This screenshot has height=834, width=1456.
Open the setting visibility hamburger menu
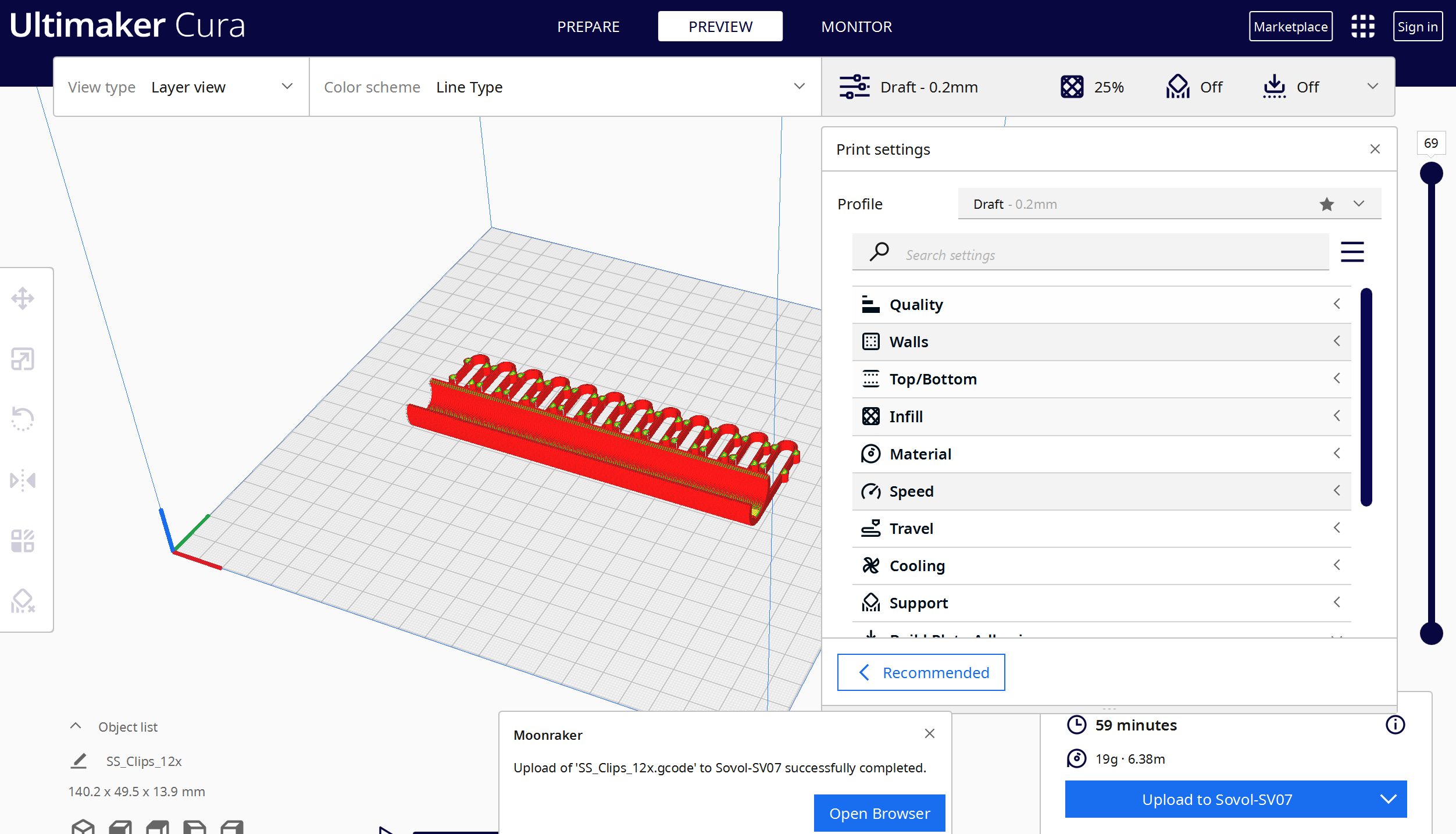1352,252
